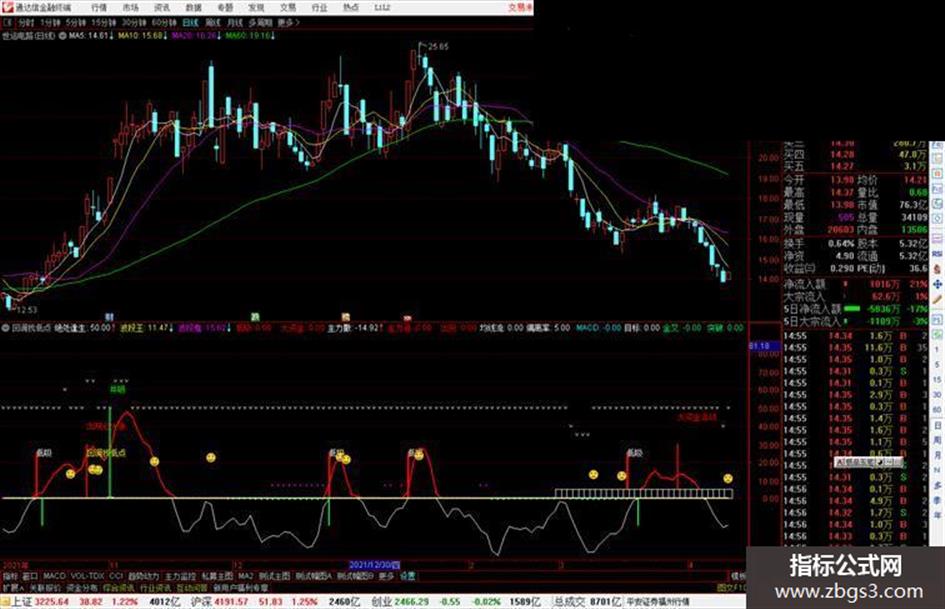Select the 30分钟 period tab

(134, 23)
